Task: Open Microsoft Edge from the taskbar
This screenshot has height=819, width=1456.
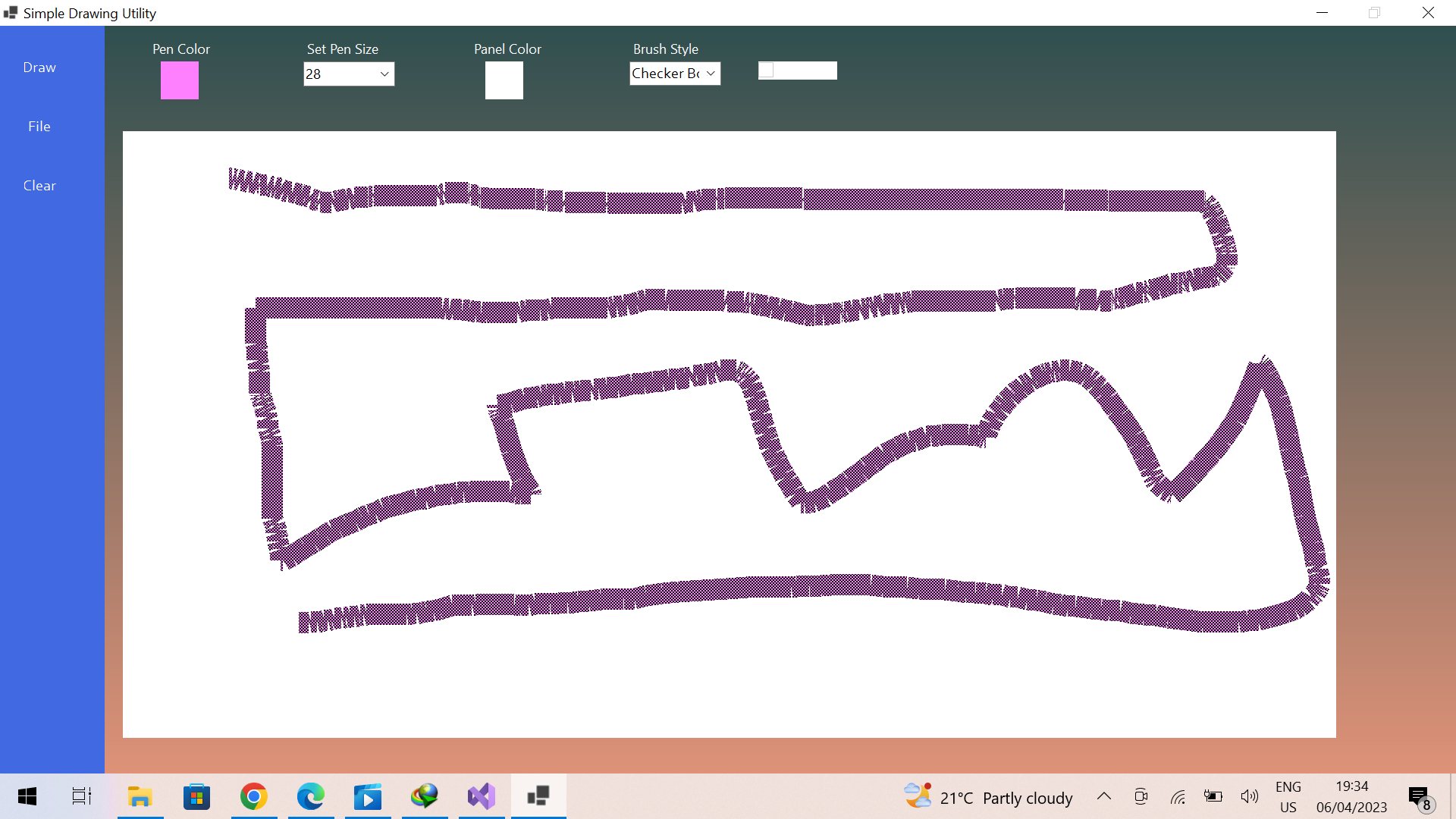Action: click(311, 796)
